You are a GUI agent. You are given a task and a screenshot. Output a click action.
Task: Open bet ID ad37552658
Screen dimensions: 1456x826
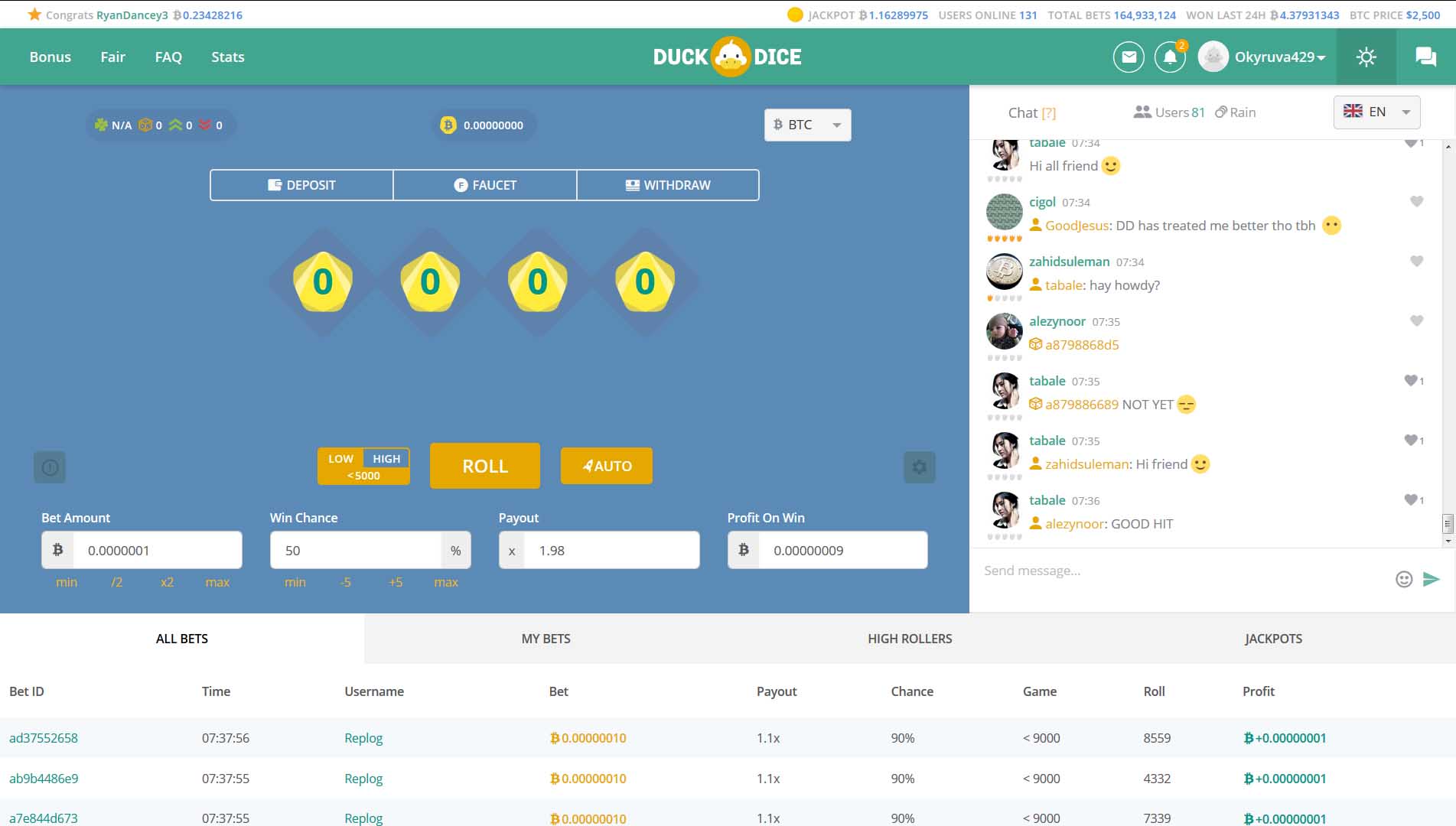pyautogui.click(x=44, y=738)
